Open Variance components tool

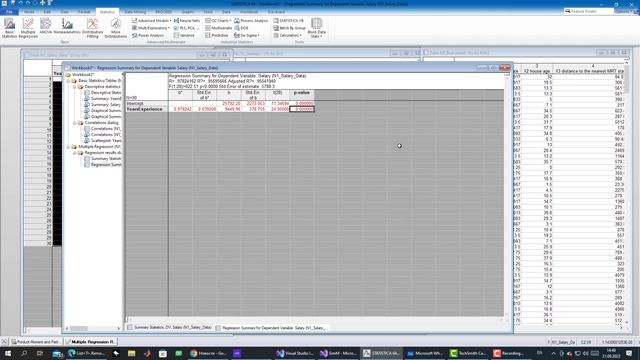(x=184, y=36)
